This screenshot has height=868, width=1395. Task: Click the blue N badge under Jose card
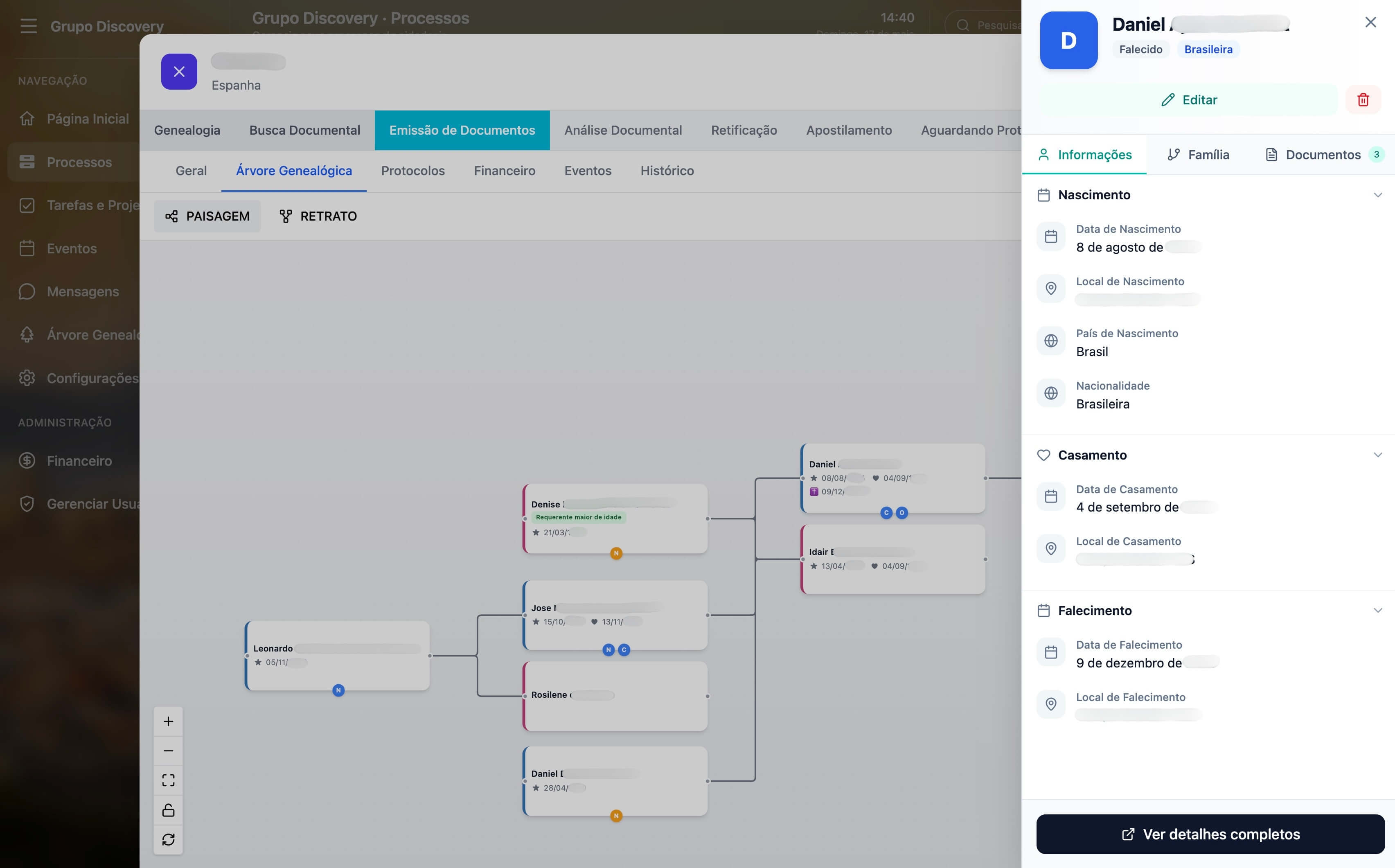[608, 650]
